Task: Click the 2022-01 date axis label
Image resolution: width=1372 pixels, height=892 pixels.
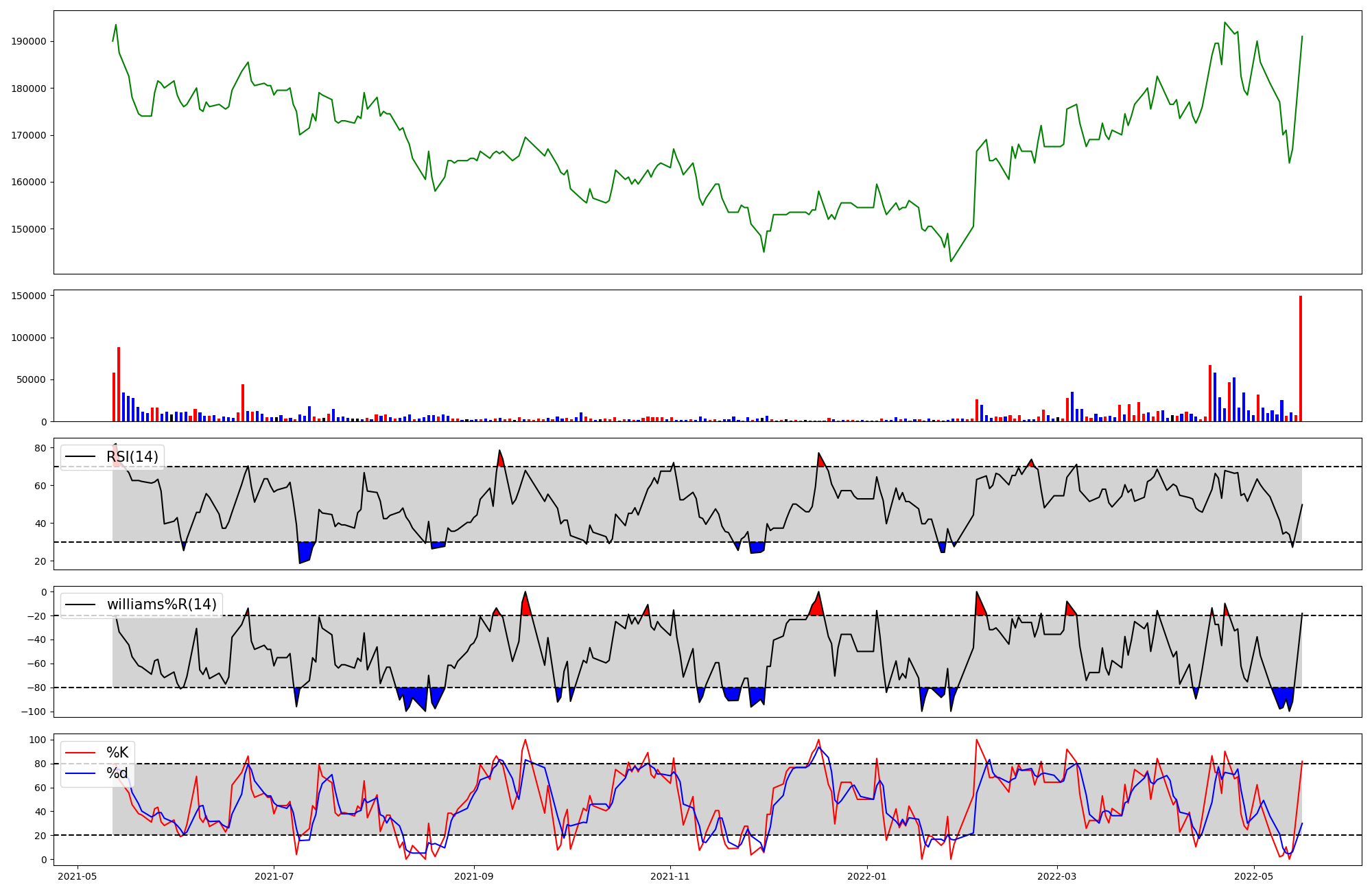Action: [x=867, y=876]
